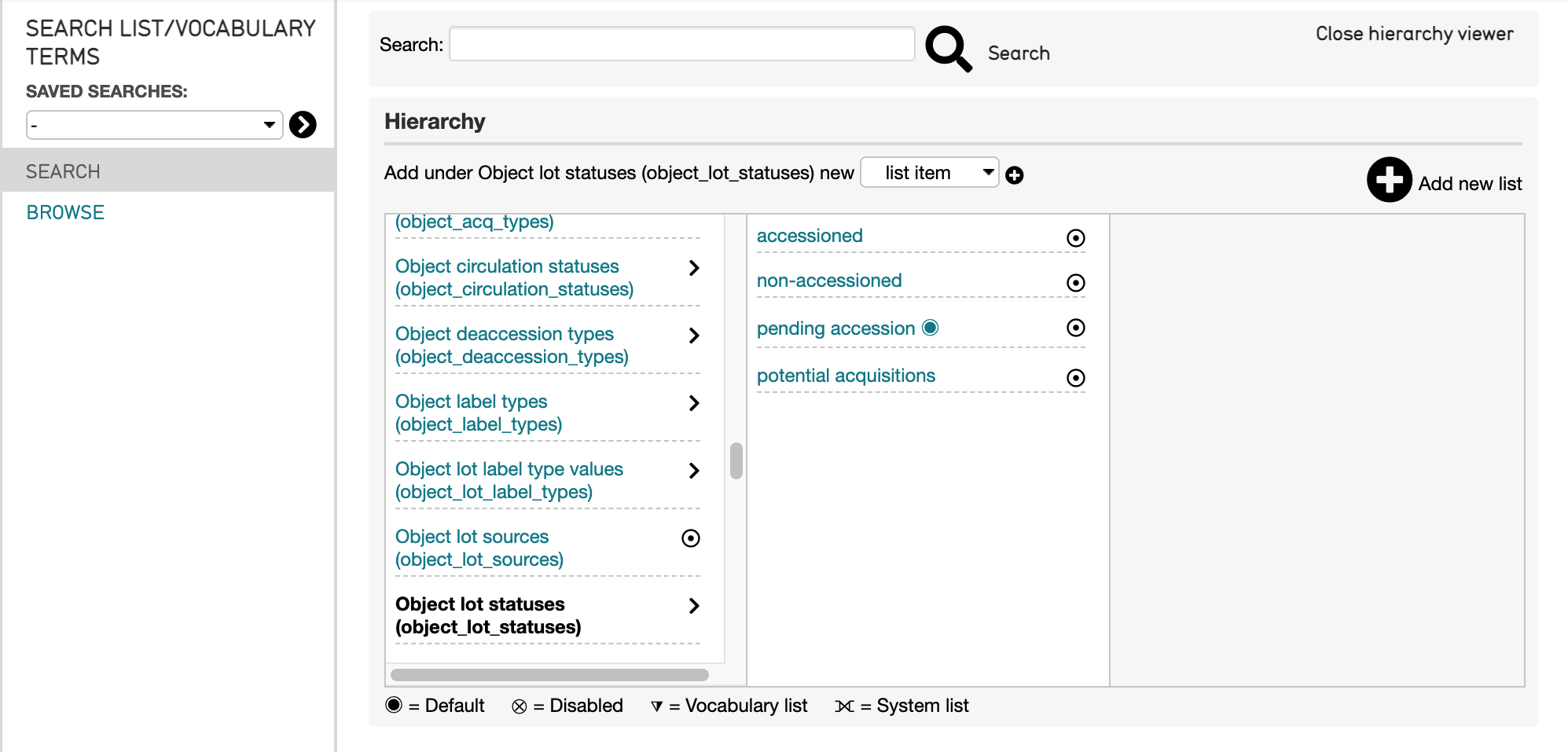Click the Add new list plus icon
Viewport: 1568px width, 752px height.
click(x=1389, y=180)
